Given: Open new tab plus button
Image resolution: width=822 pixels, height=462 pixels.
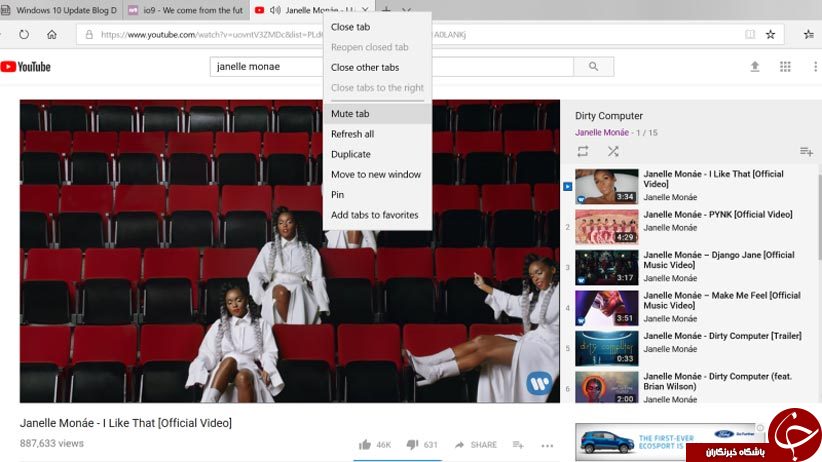Looking at the screenshot, I should tap(386, 9).
